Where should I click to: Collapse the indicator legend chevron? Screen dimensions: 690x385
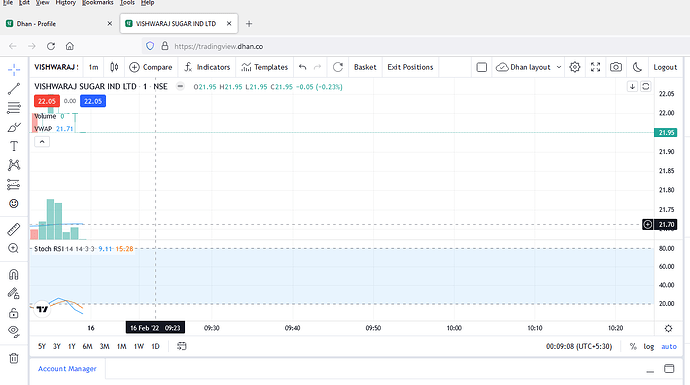(x=42, y=142)
